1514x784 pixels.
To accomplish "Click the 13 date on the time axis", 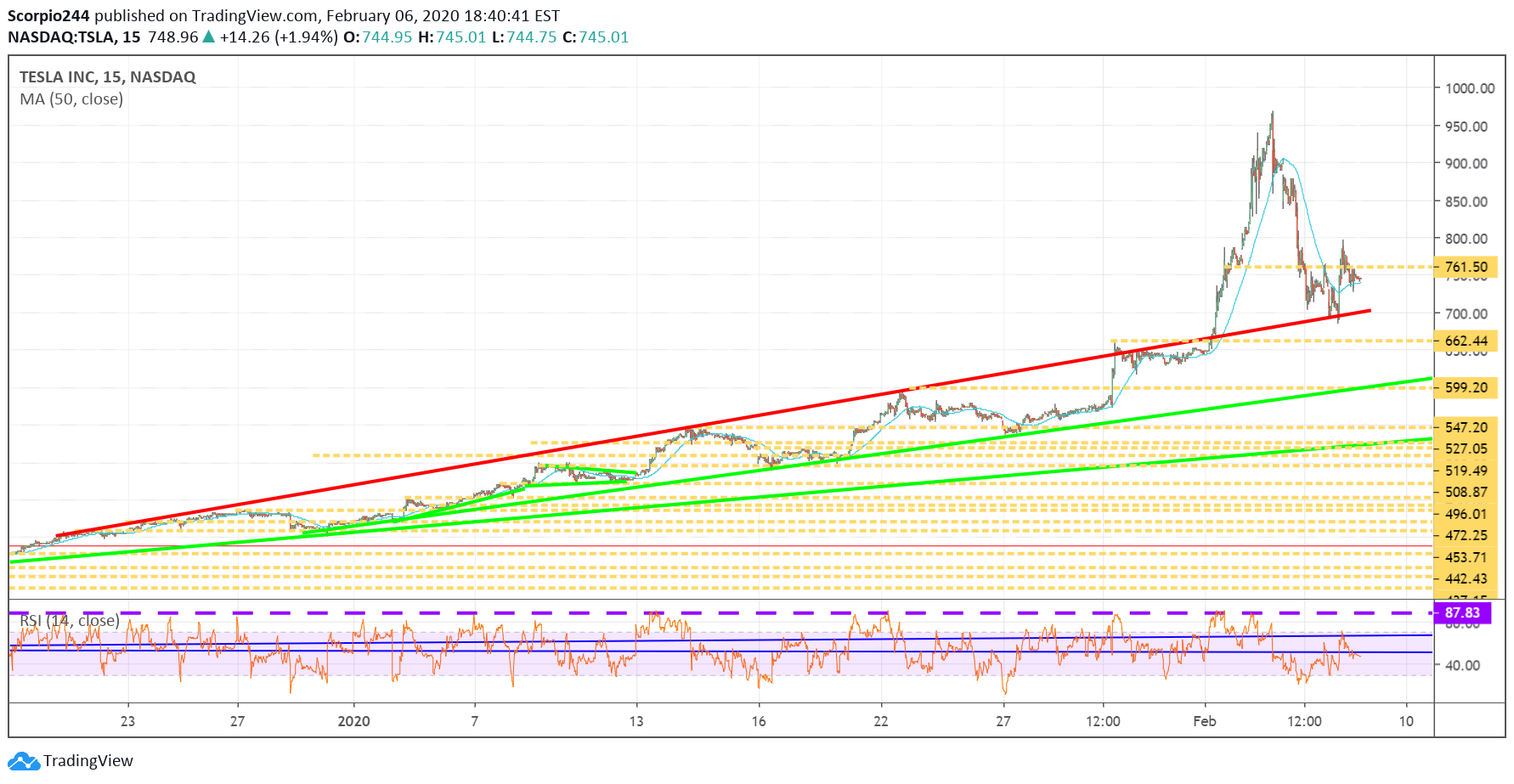I will (x=636, y=721).
